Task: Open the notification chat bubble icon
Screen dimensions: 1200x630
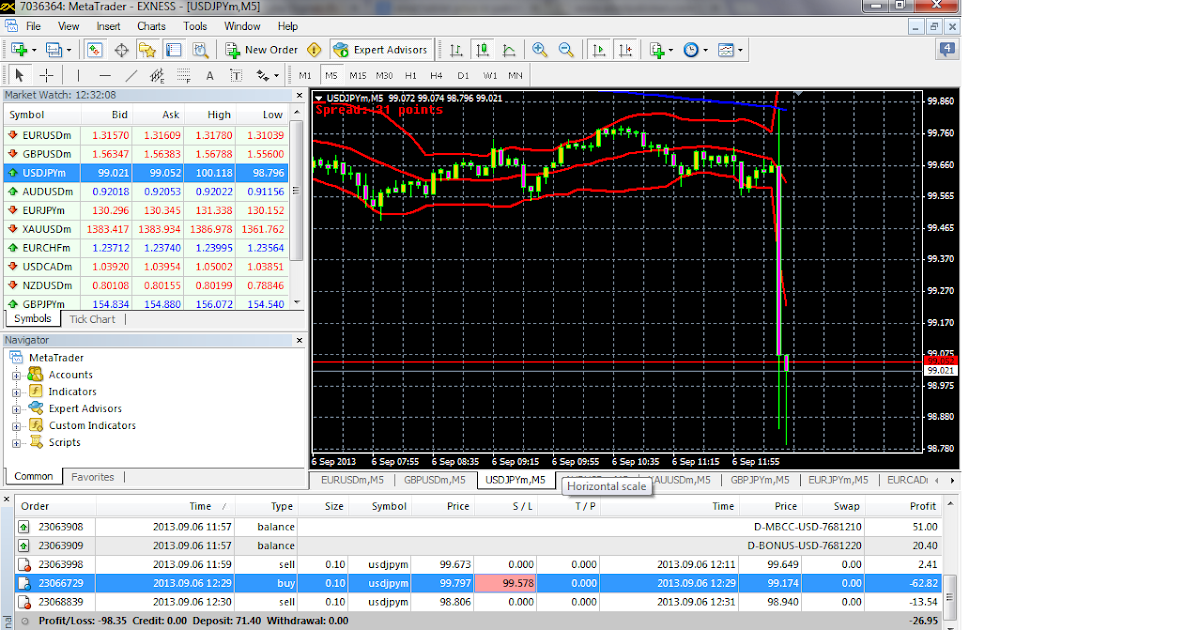Action: click(x=947, y=48)
